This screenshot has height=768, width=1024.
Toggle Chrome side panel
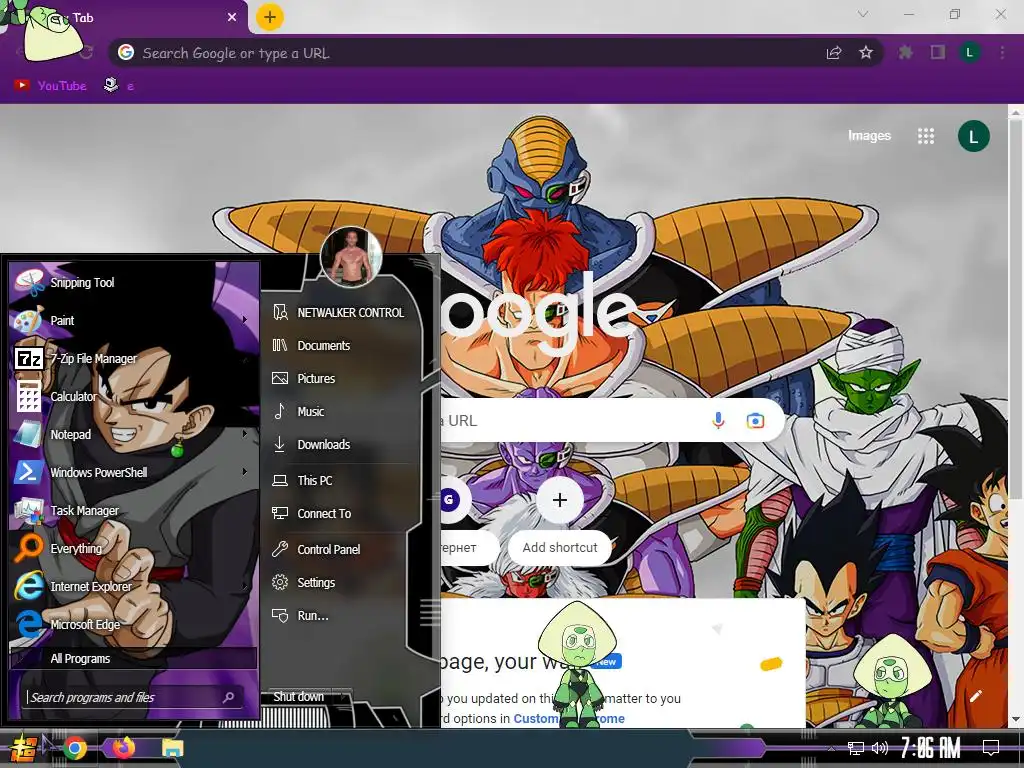click(x=938, y=53)
